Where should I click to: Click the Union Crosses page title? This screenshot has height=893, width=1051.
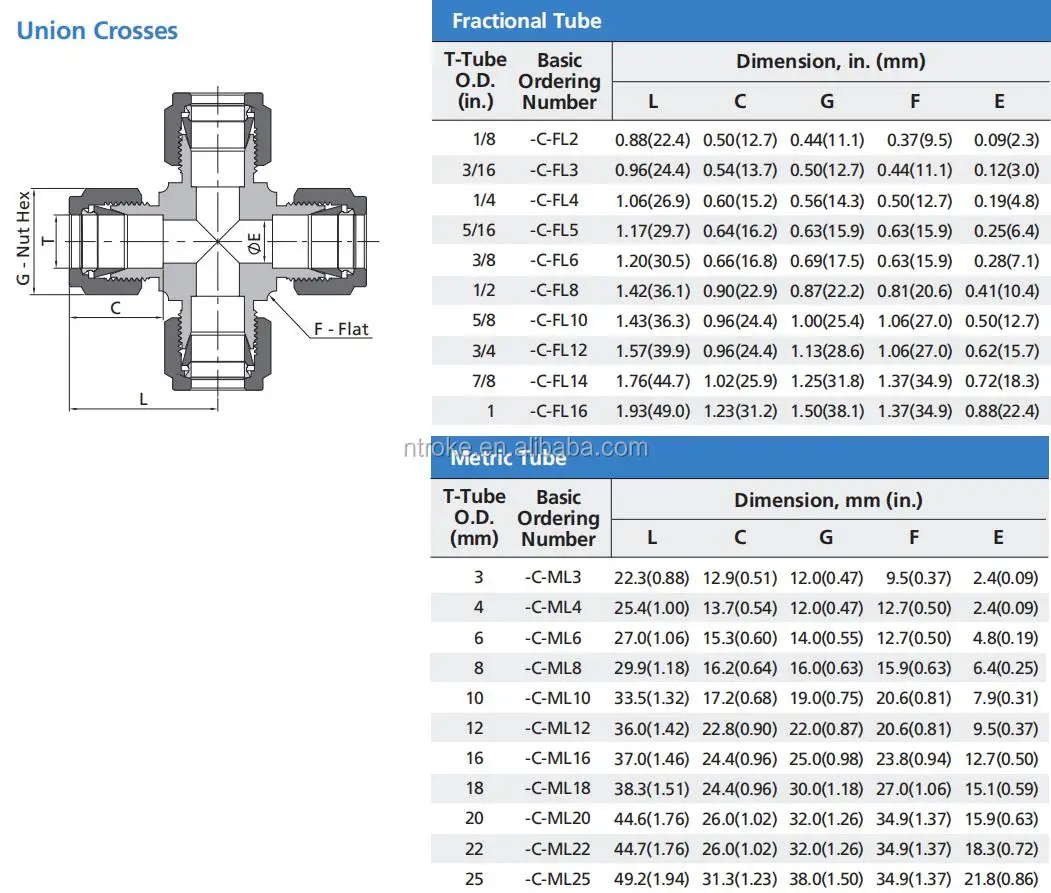point(96,30)
